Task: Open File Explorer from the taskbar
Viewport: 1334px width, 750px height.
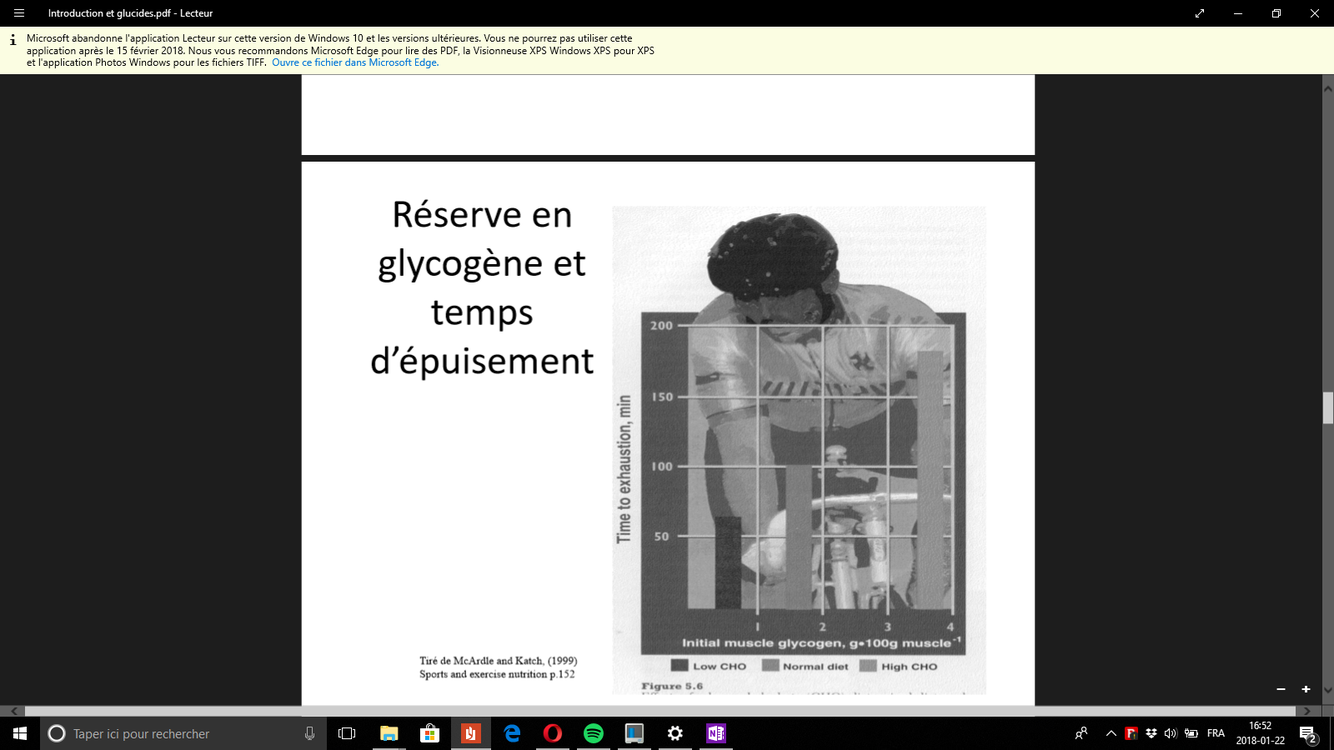Action: coord(389,733)
